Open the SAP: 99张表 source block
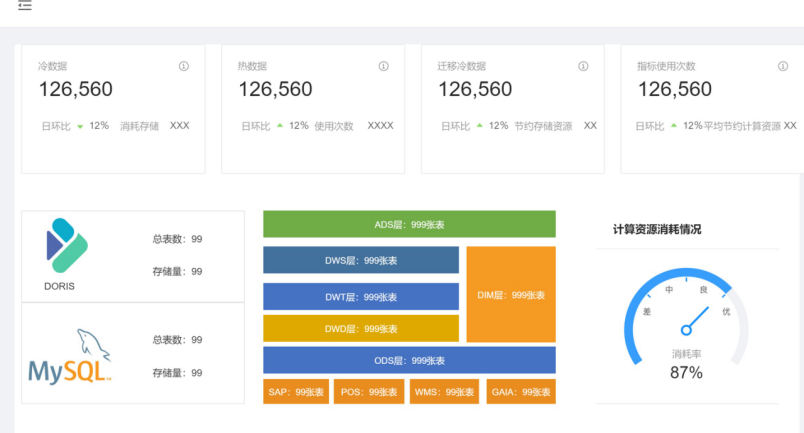The image size is (804, 433). [x=296, y=391]
